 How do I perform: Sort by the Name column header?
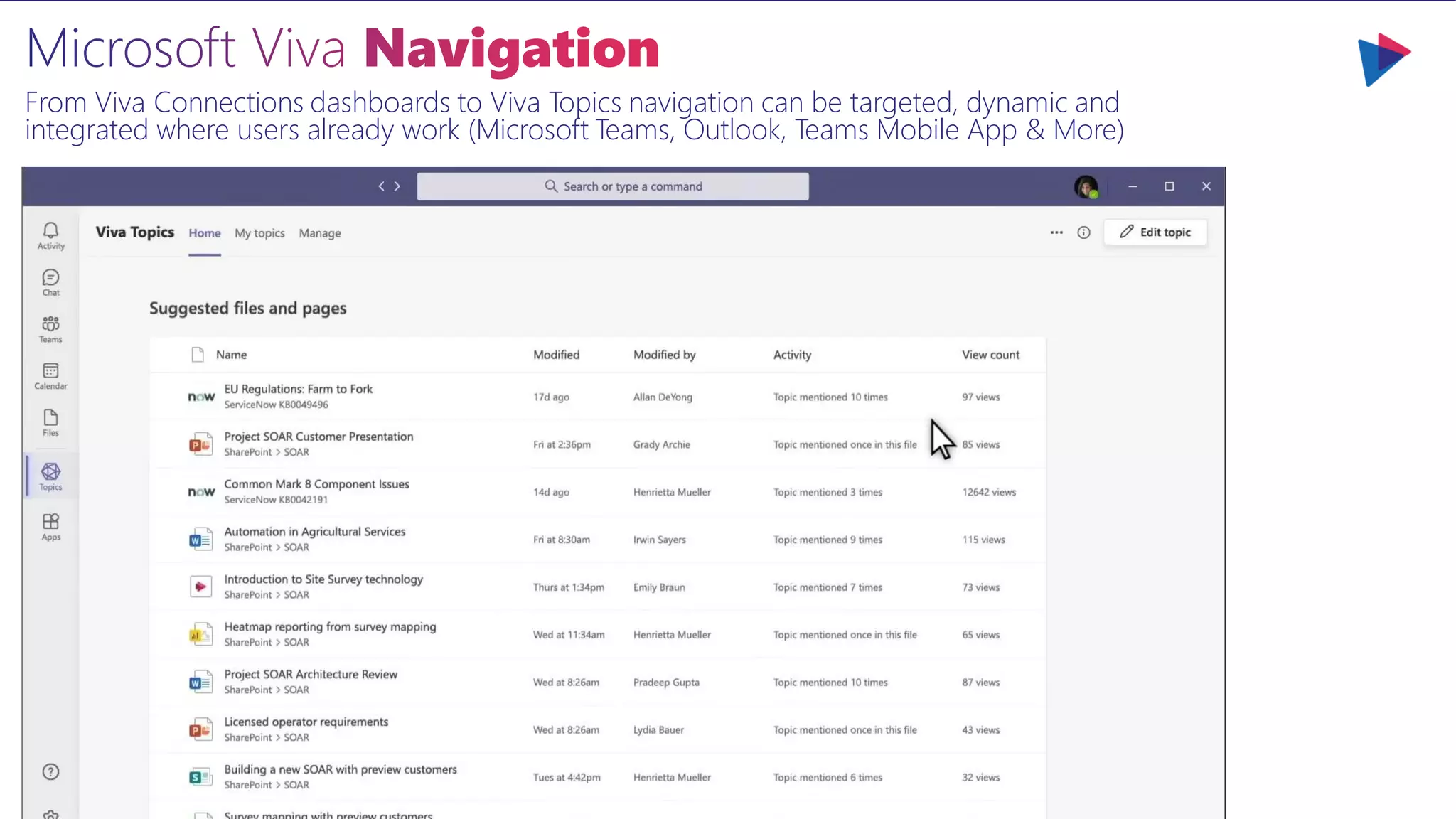click(232, 355)
